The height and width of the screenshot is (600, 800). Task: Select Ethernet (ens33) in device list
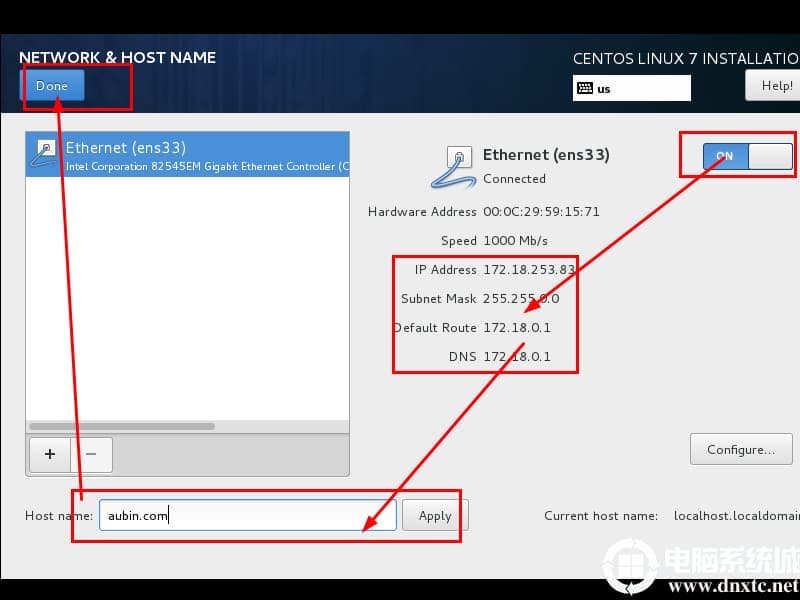187,155
